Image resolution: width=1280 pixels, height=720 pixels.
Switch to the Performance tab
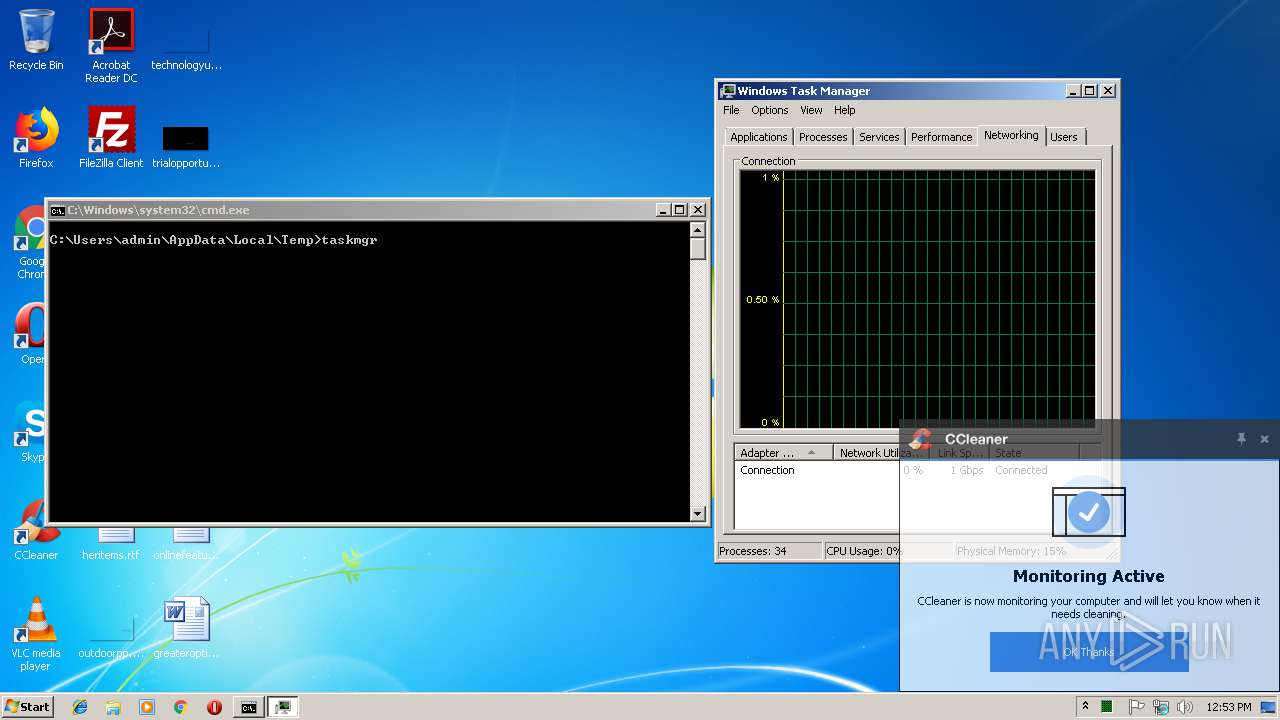(x=941, y=137)
